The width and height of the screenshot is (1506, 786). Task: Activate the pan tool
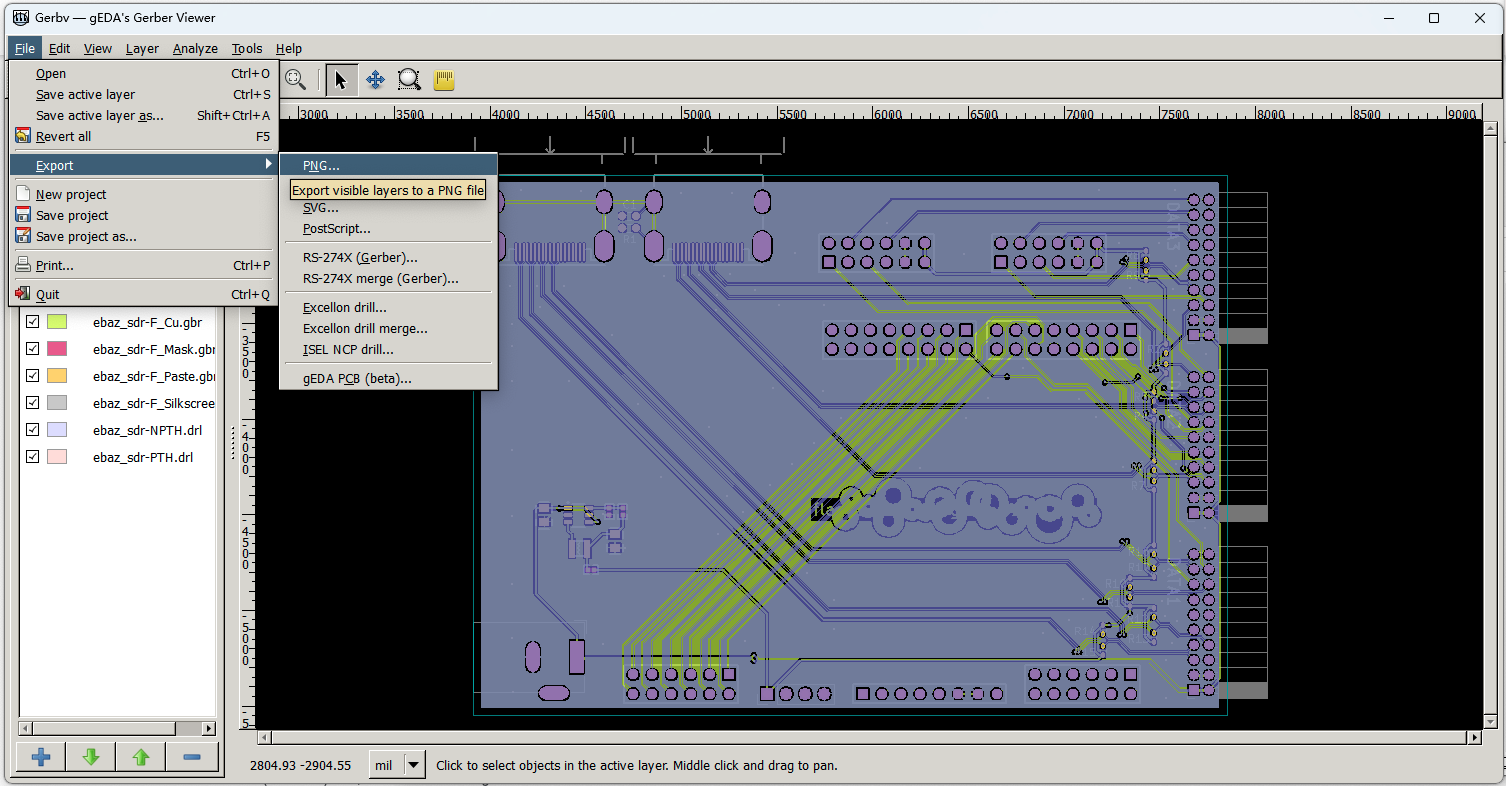coord(375,80)
